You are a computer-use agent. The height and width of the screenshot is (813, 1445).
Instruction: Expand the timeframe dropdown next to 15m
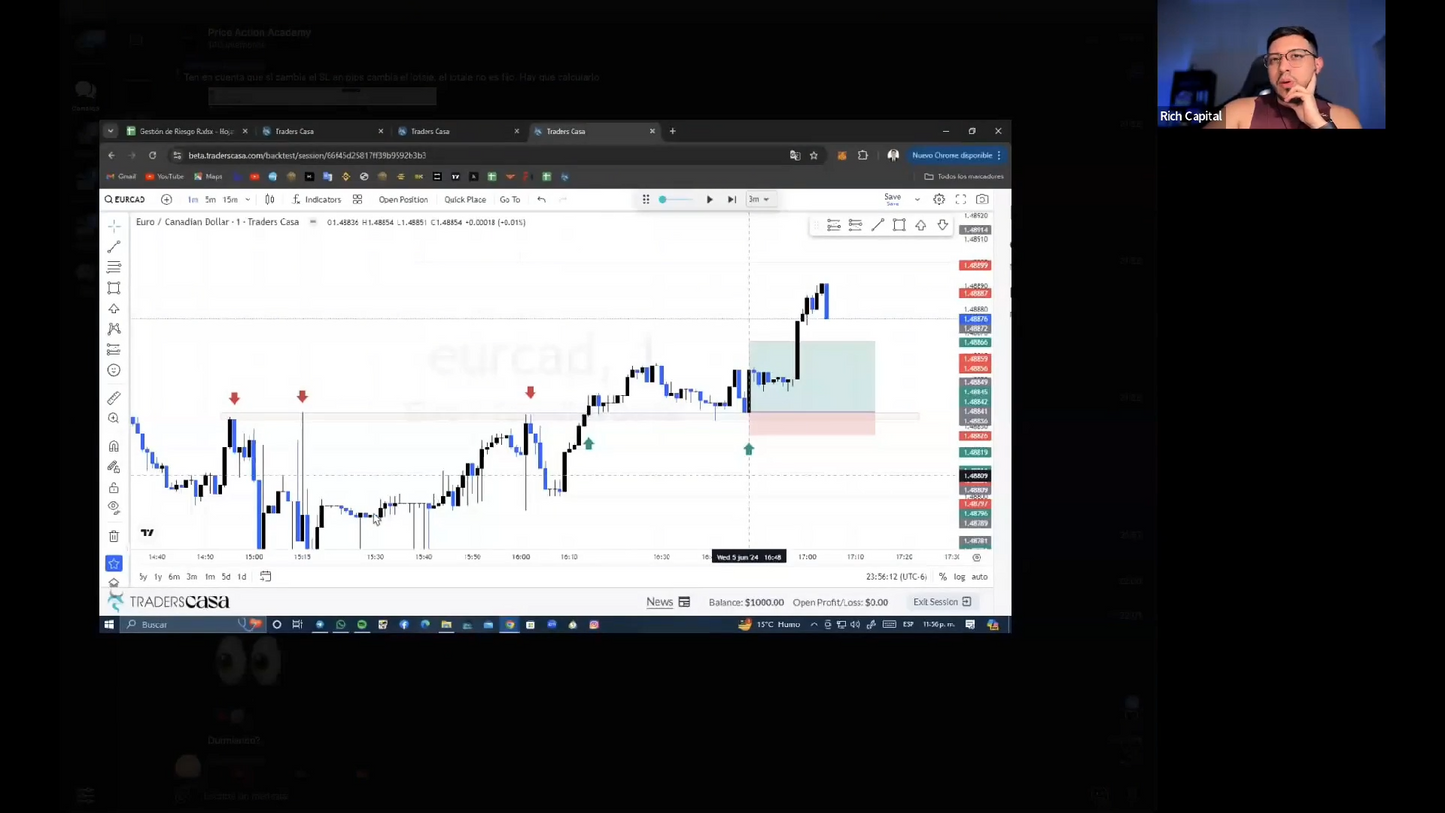pyautogui.click(x=248, y=200)
